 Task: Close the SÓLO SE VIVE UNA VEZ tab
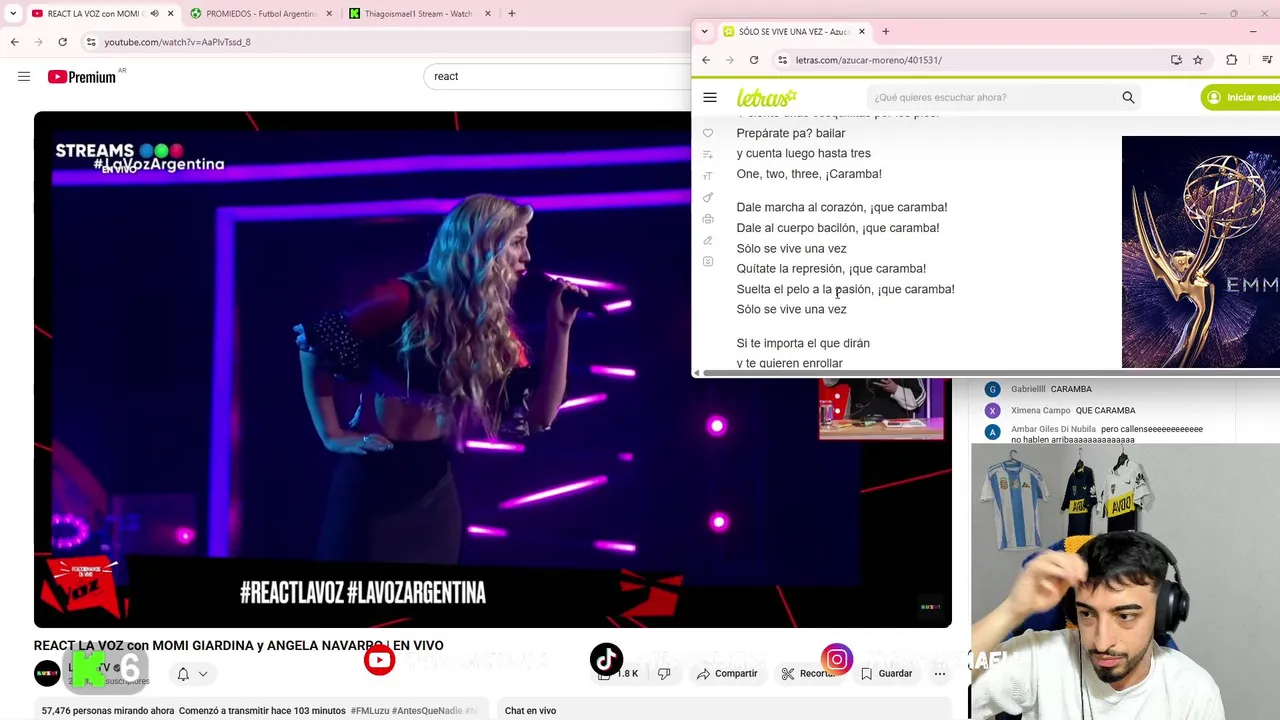861,32
